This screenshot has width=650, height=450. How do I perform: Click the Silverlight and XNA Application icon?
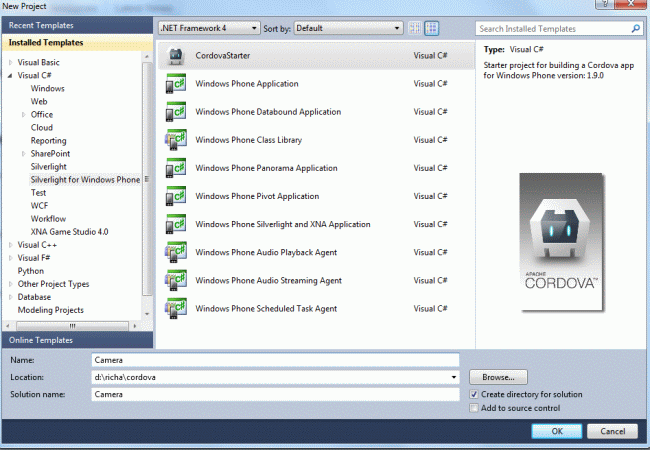coord(176,224)
